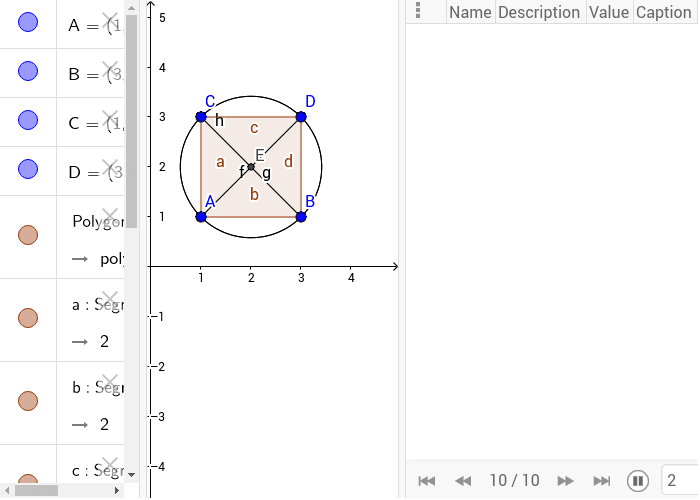Delete point B row with X icon
Image resolution: width=700 pixels, height=500 pixels.
(x=110, y=69)
